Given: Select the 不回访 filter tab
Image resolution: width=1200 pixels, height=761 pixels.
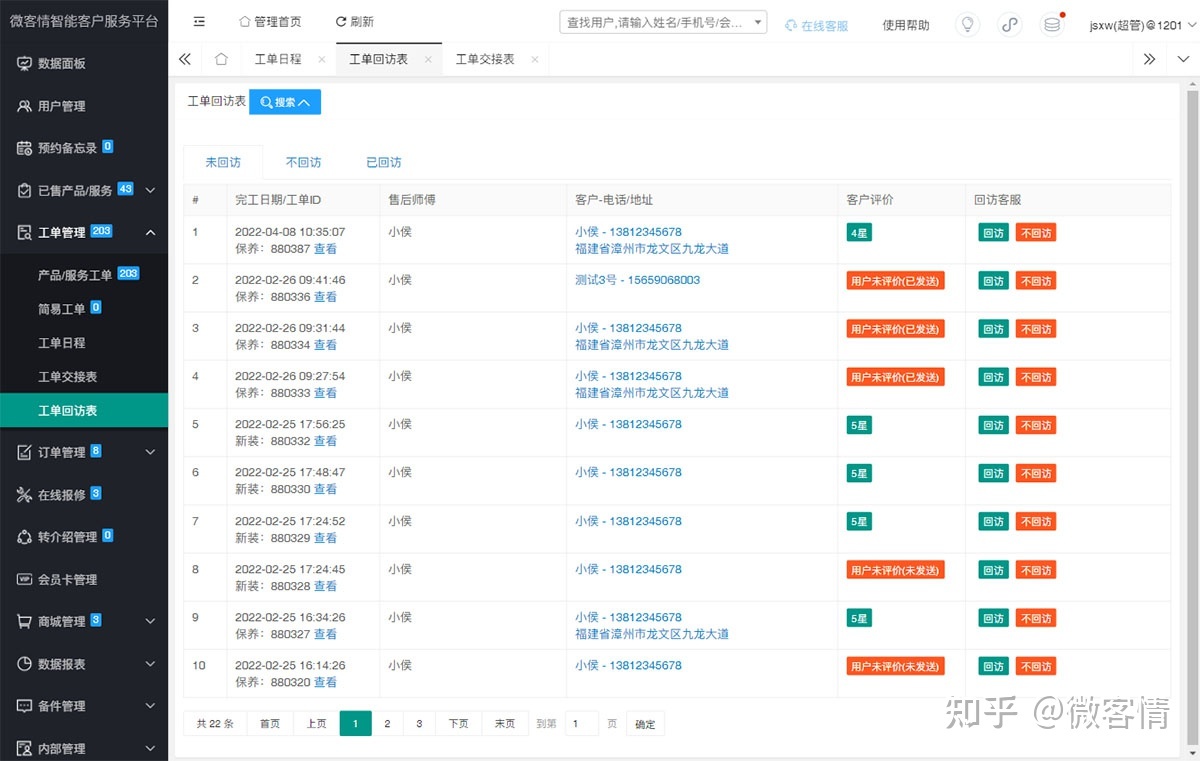Looking at the screenshot, I should (x=303, y=162).
